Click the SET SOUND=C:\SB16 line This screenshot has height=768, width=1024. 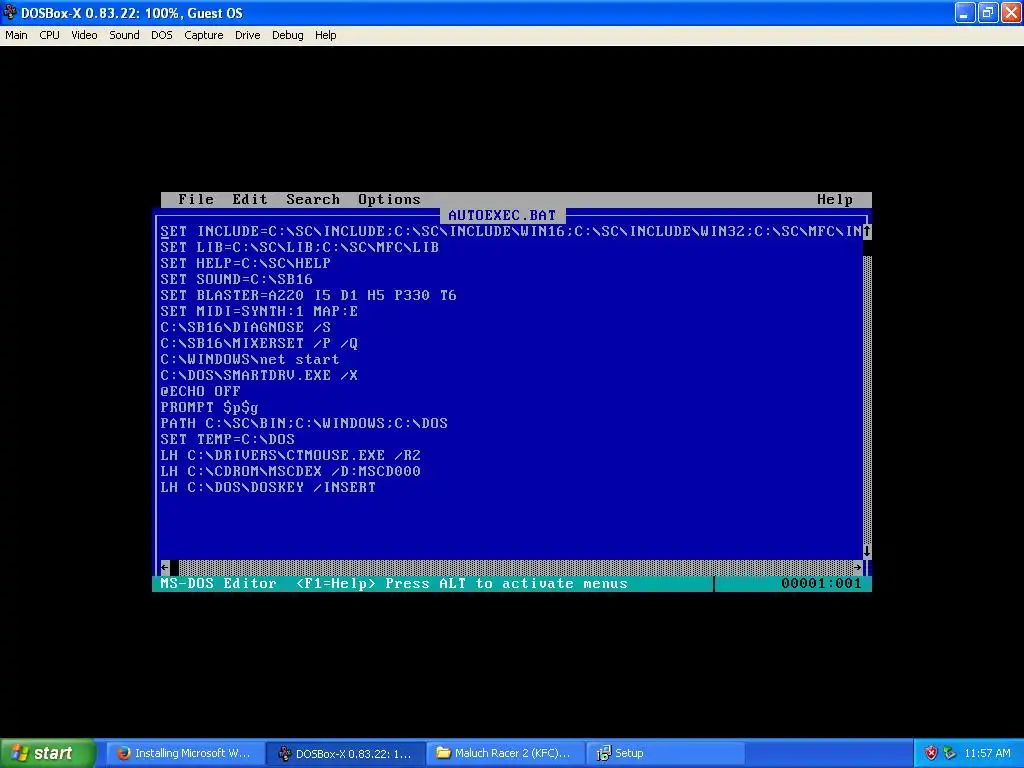click(236, 280)
